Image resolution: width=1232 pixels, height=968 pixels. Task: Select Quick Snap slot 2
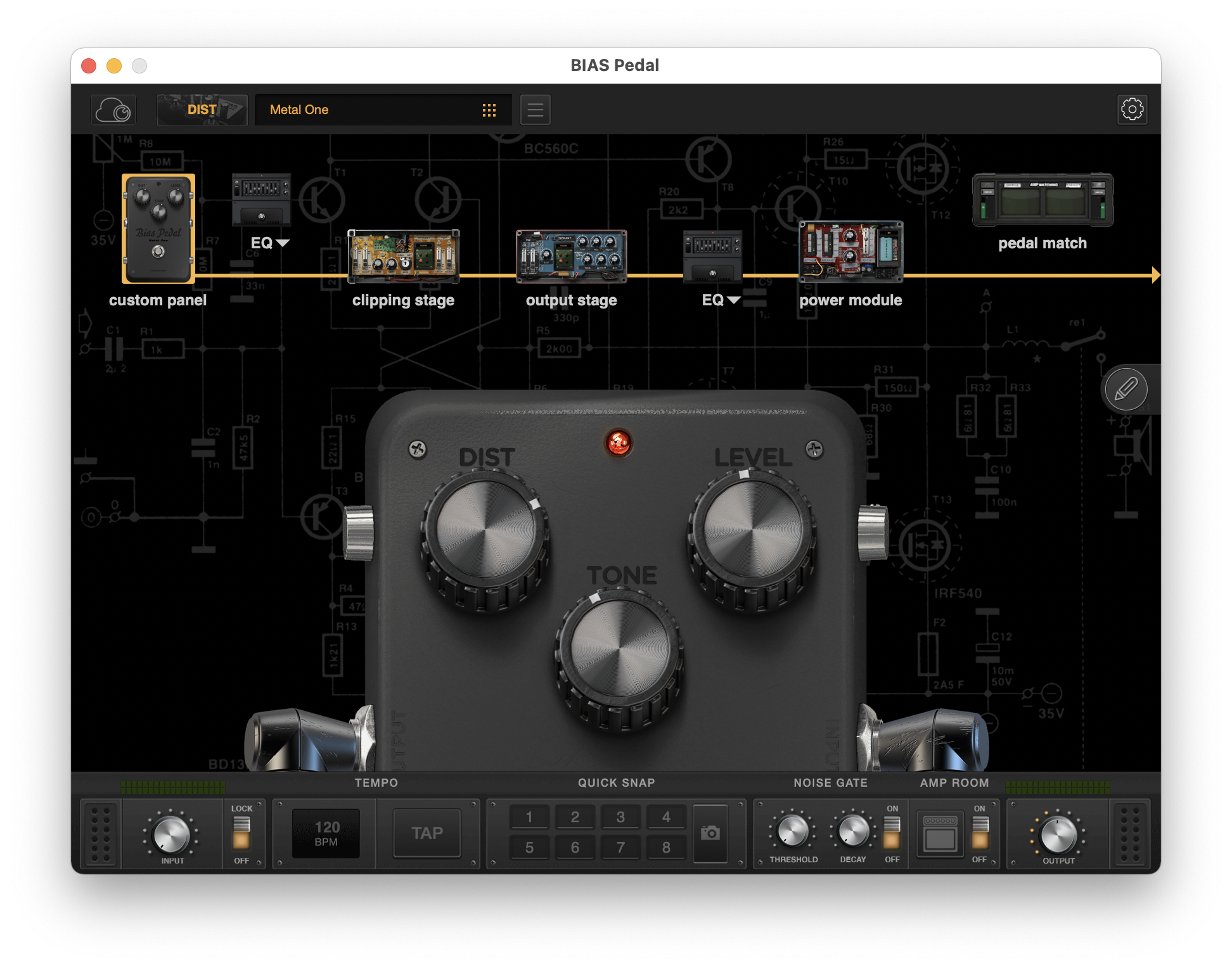pos(575,817)
